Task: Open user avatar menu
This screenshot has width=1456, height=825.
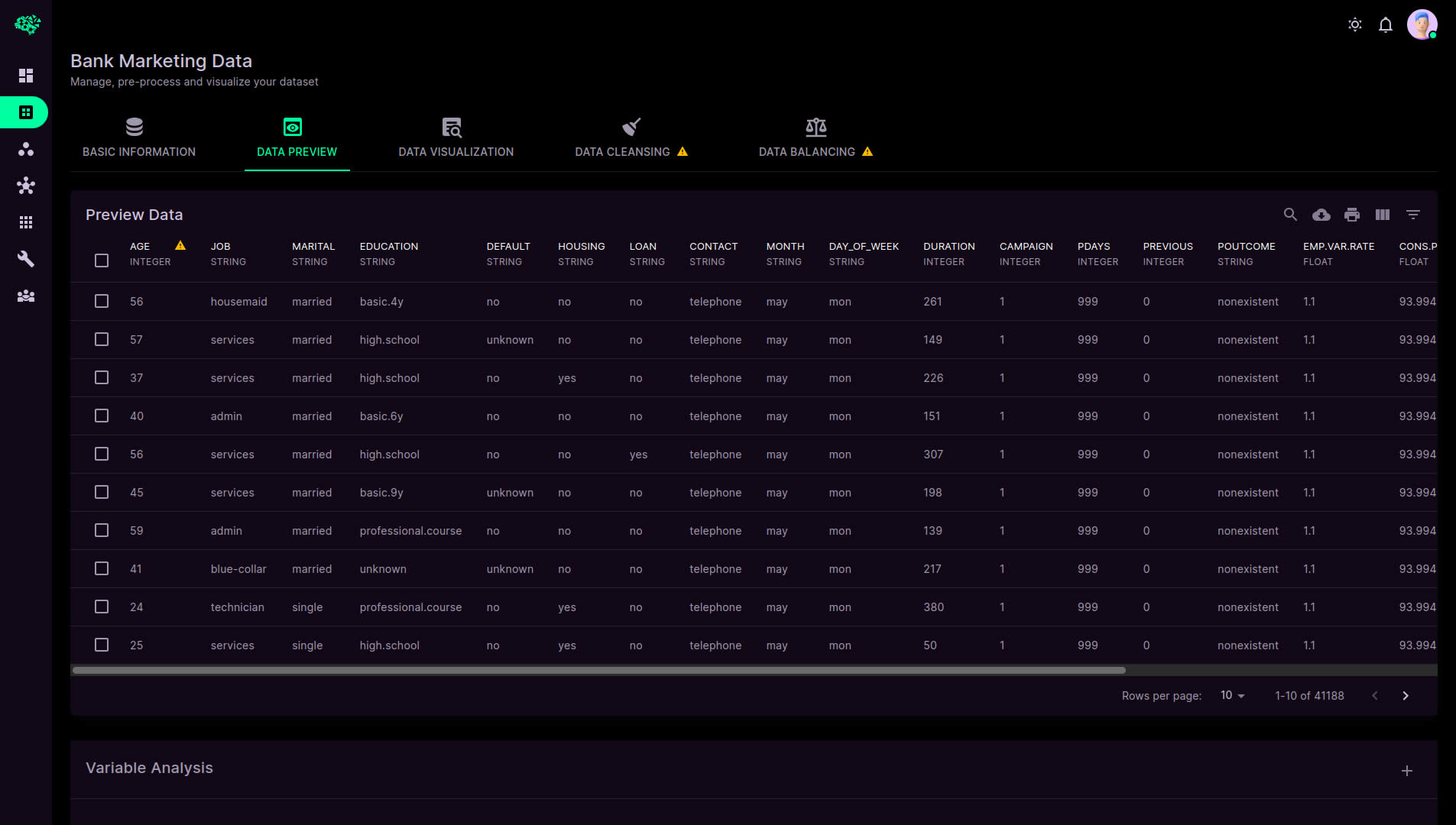Action: (1422, 24)
